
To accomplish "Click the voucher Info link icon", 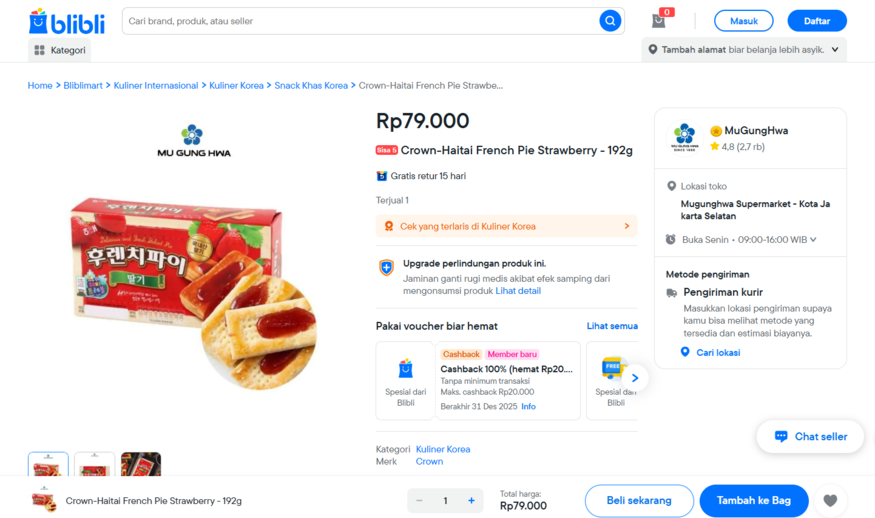I will (x=528, y=406).
